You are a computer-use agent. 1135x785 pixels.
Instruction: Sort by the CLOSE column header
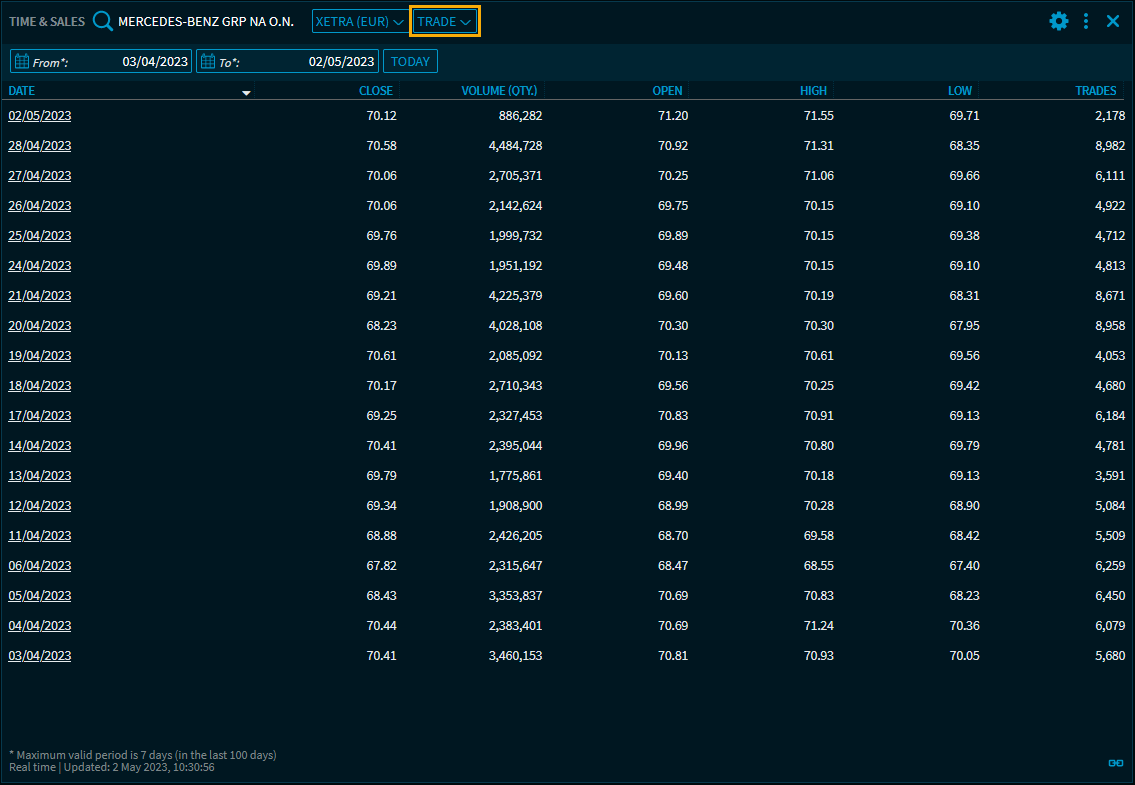coord(376,91)
